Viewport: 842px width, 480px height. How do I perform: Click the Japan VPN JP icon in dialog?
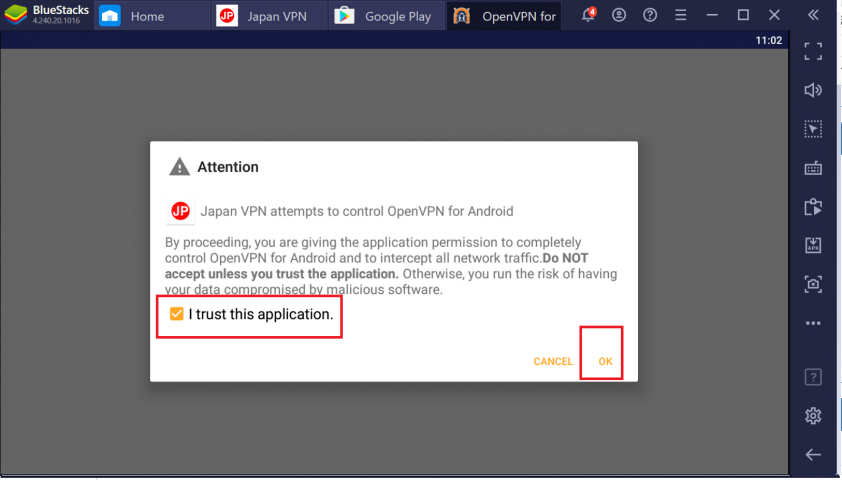tap(180, 211)
